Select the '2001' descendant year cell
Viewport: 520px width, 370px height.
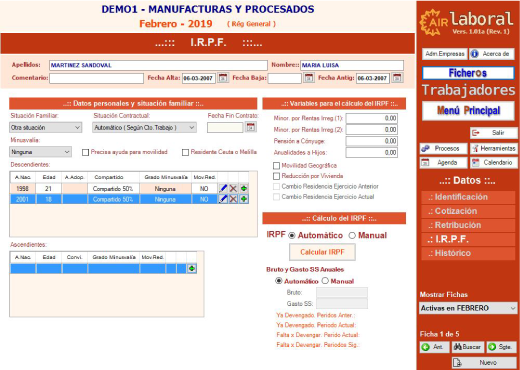pyautogui.click(x=23, y=199)
